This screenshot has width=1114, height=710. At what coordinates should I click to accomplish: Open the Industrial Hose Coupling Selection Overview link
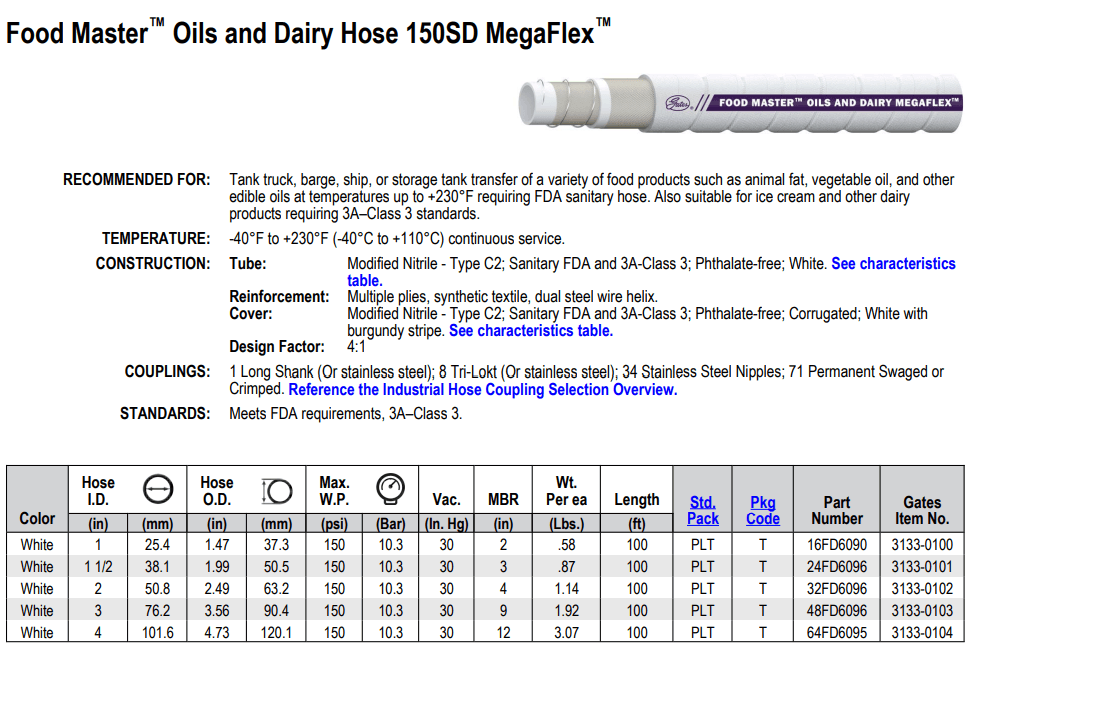482,389
